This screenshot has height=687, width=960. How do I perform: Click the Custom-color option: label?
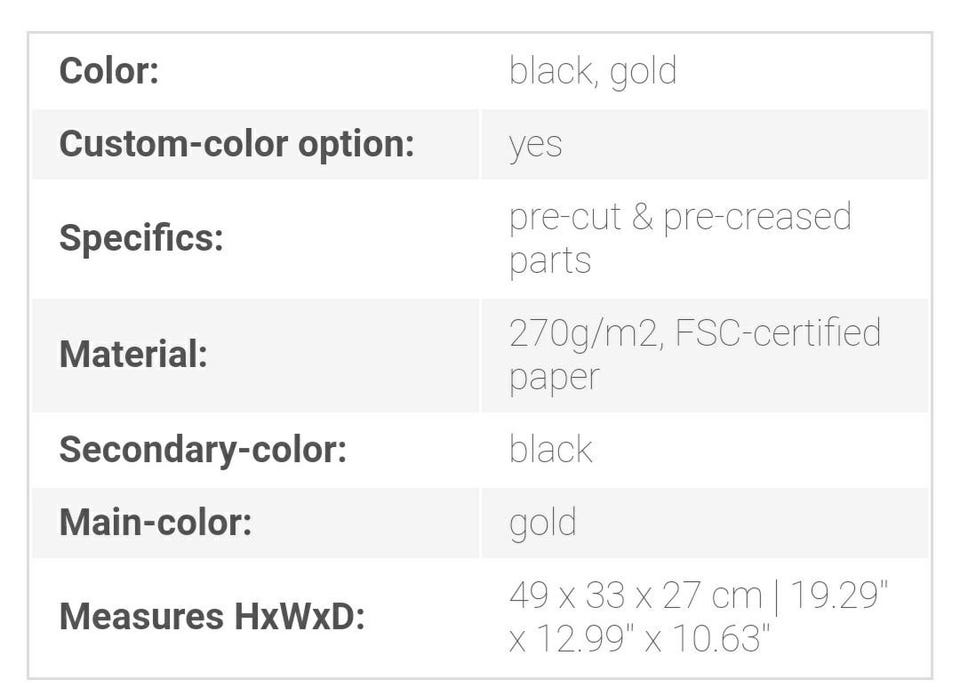click(x=236, y=145)
